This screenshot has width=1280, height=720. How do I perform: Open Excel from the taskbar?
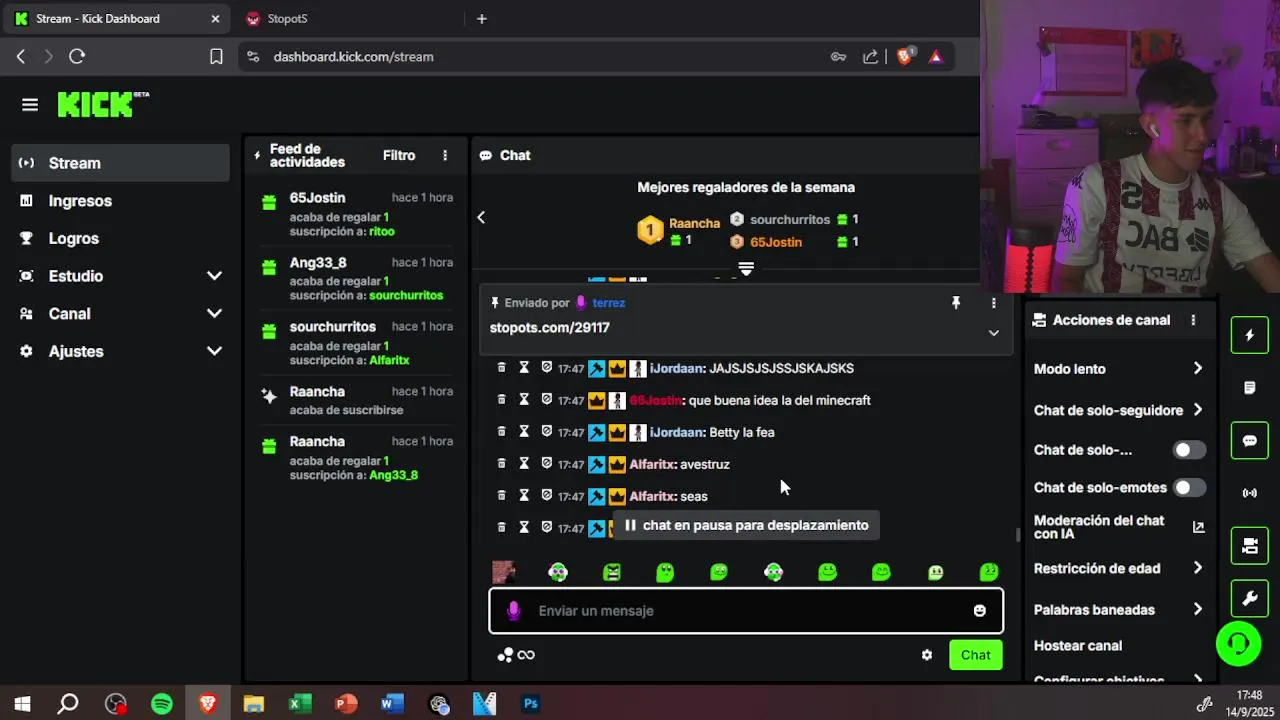click(x=299, y=704)
